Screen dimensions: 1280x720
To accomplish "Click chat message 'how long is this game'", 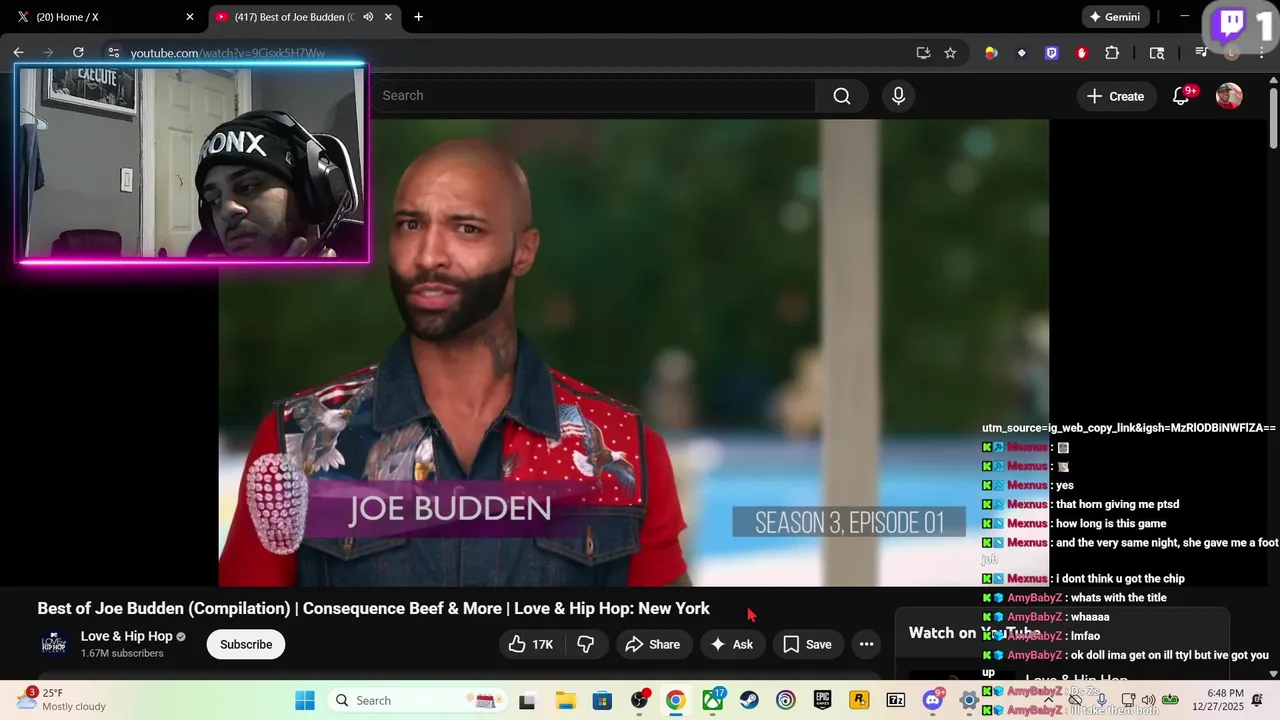I will [x=1111, y=524].
